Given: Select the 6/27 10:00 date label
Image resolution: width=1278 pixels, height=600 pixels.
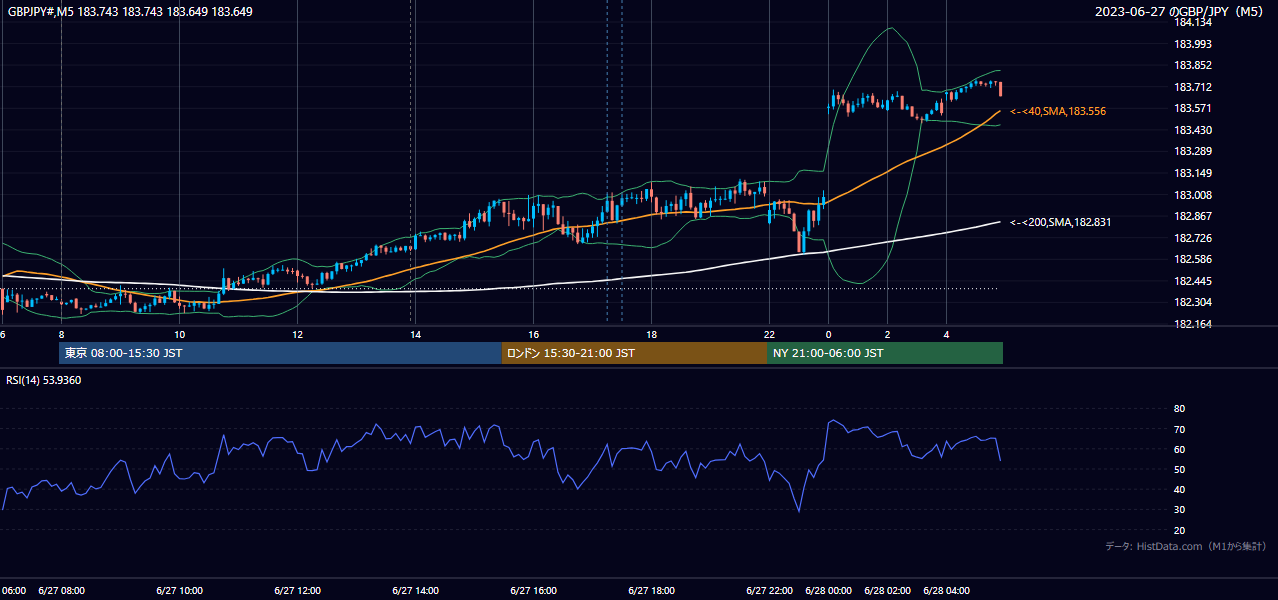Looking at the screenshot, I should point(179,590).
